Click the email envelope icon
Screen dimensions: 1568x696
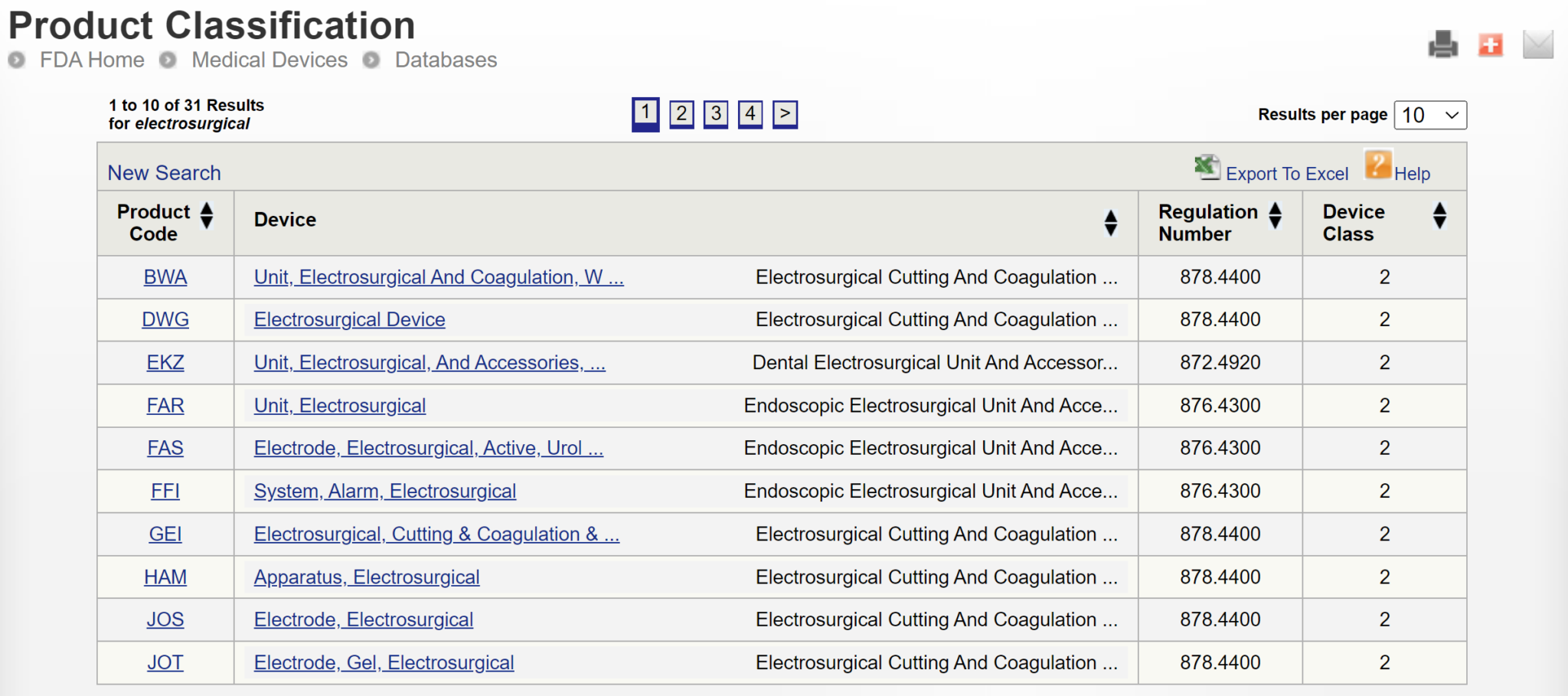[1537, 44]
